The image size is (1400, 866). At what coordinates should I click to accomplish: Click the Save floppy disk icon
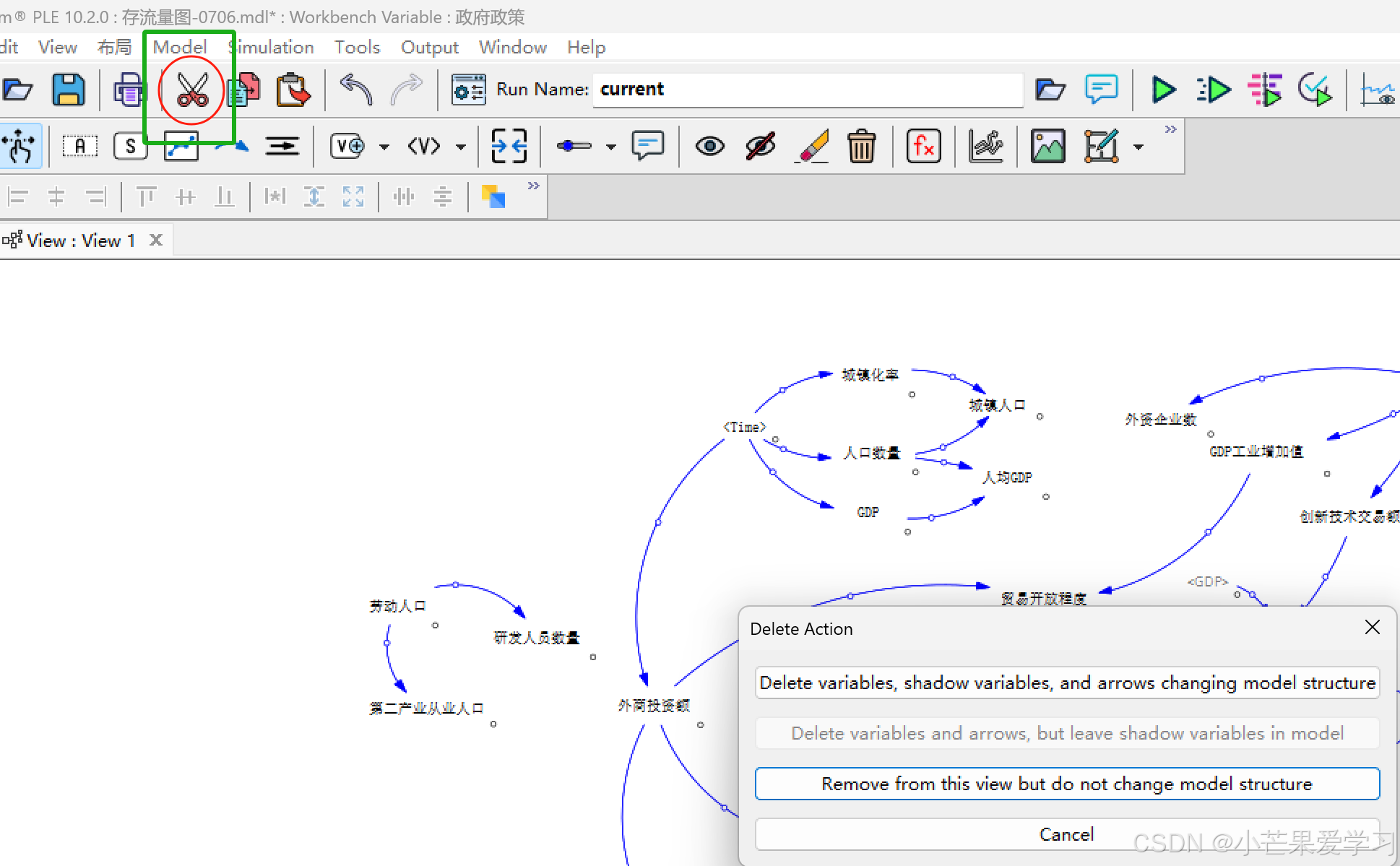coord(69,90)
